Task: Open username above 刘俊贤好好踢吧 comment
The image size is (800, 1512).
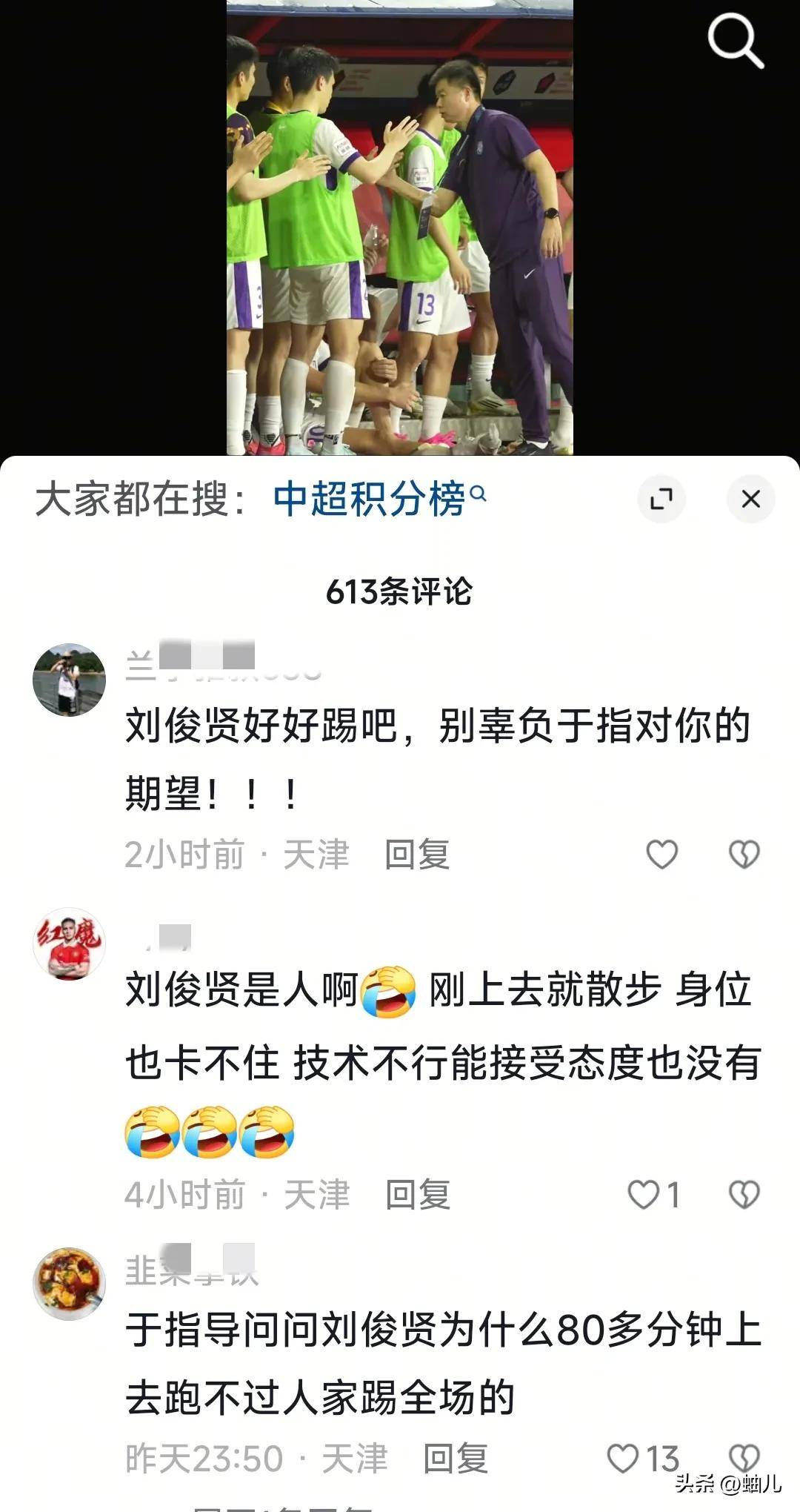Action: [x=224, y=662]
